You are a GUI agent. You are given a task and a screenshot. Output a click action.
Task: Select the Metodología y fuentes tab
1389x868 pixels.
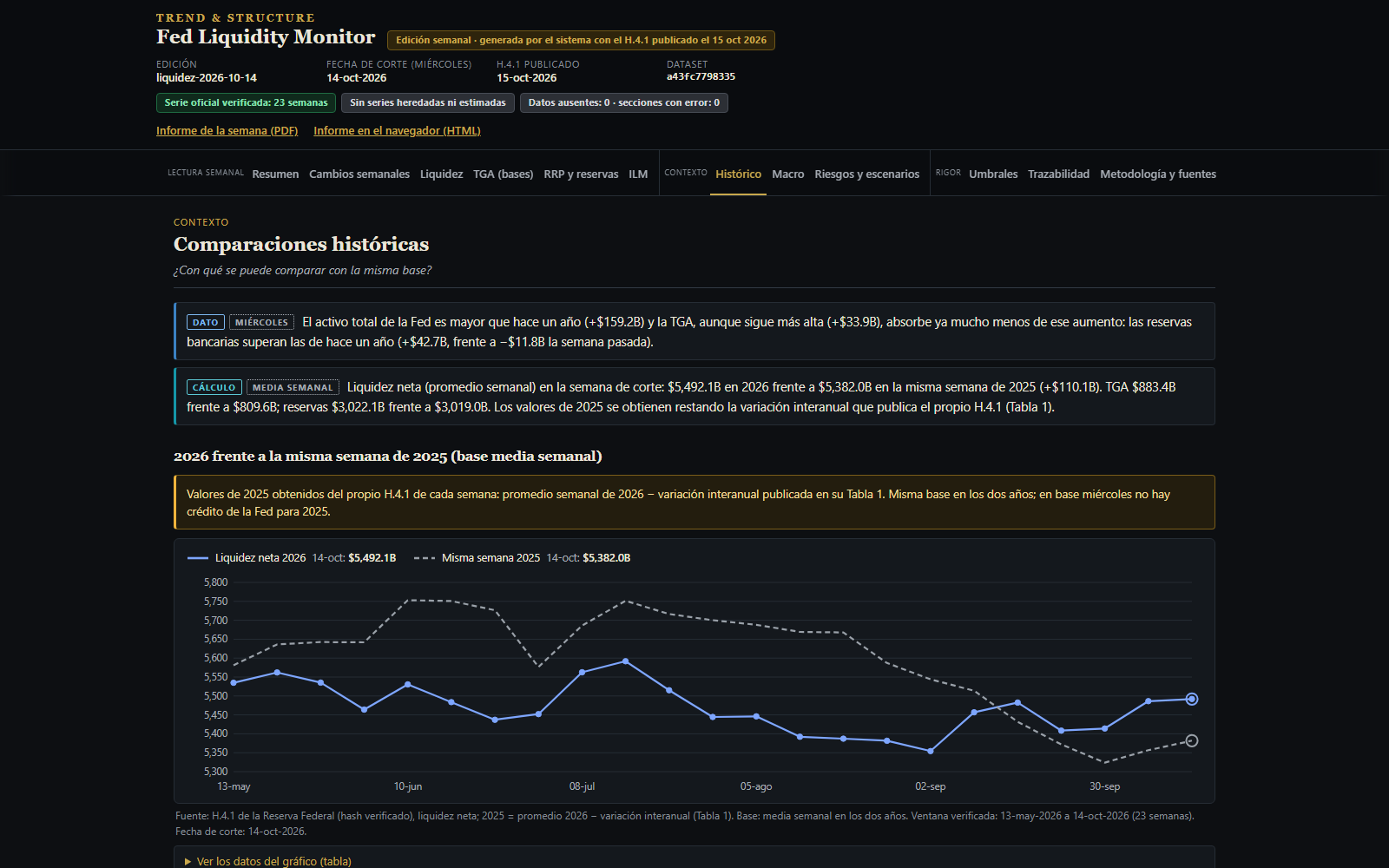coord(1158,174)
